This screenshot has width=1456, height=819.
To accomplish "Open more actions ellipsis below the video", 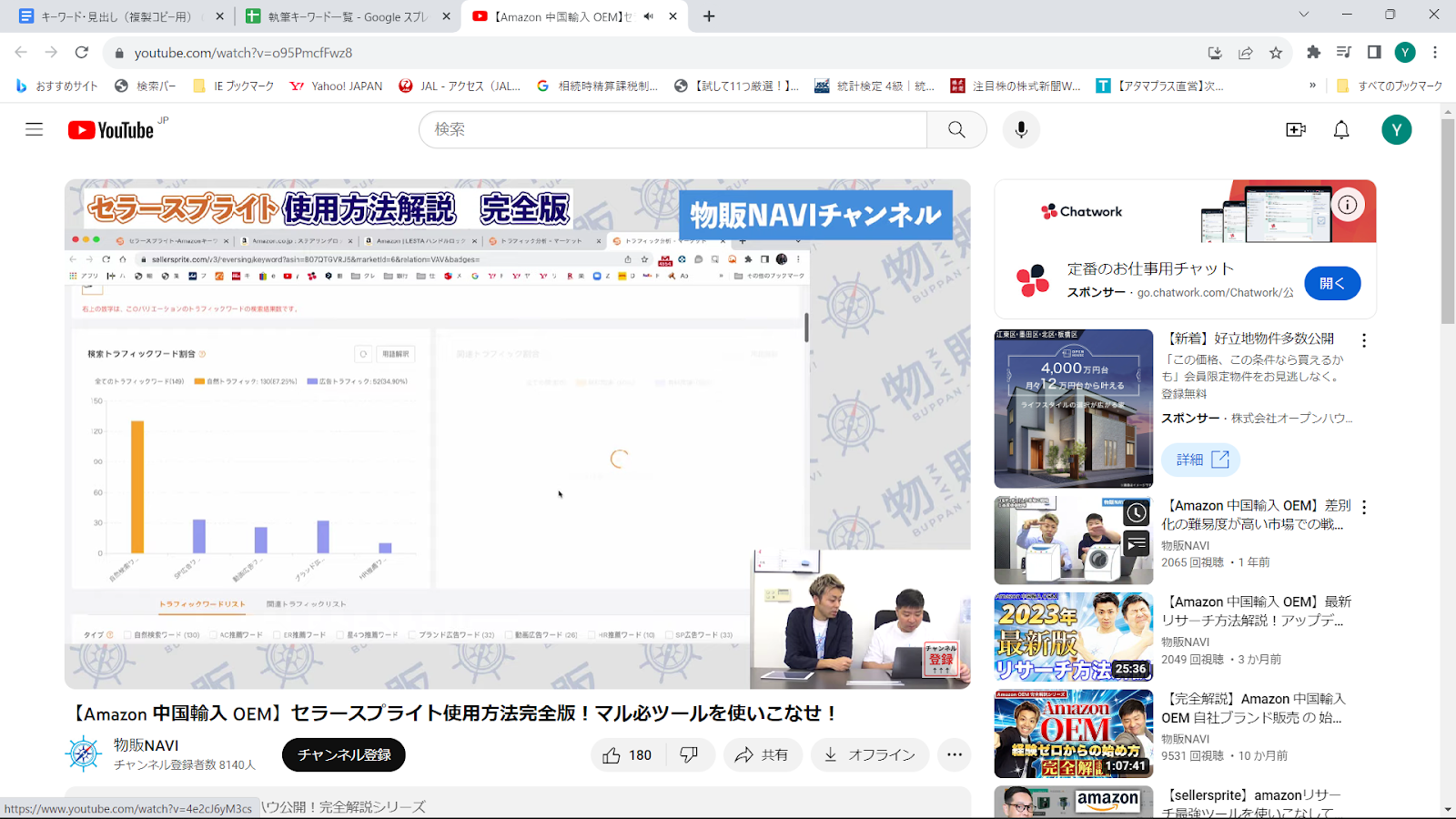I will point(954,754).
